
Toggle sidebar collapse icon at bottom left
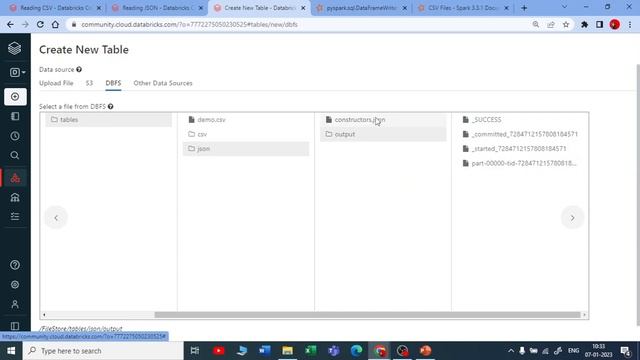coord(15,326)
